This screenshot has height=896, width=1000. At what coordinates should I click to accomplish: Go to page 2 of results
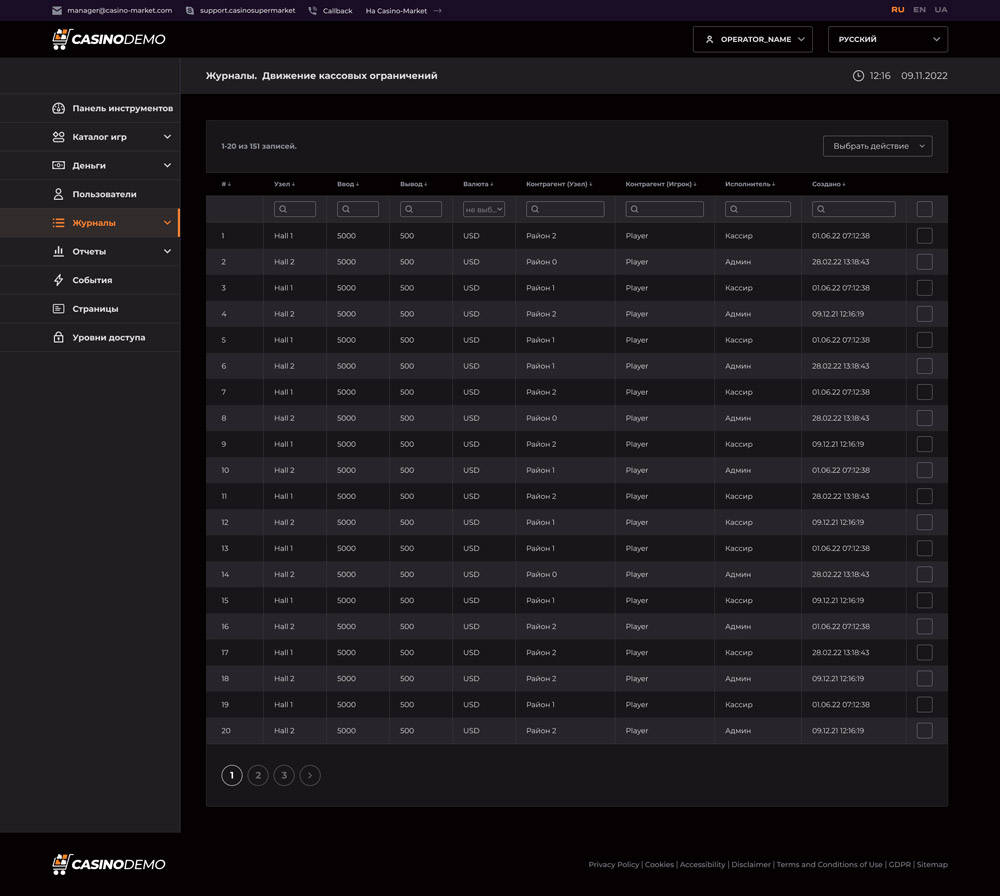(258, 775)
